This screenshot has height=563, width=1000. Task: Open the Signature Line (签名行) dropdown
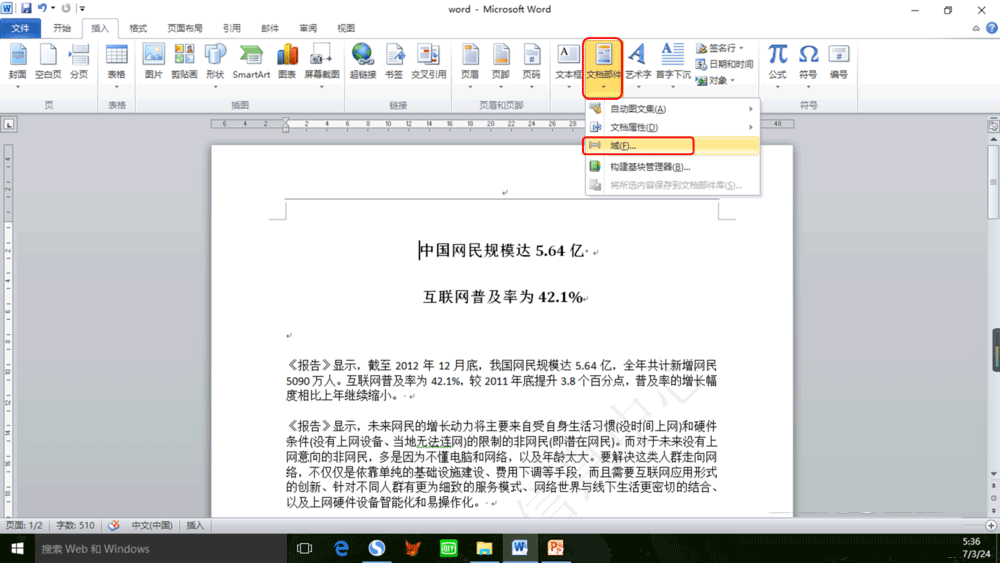tap(720, 48)
